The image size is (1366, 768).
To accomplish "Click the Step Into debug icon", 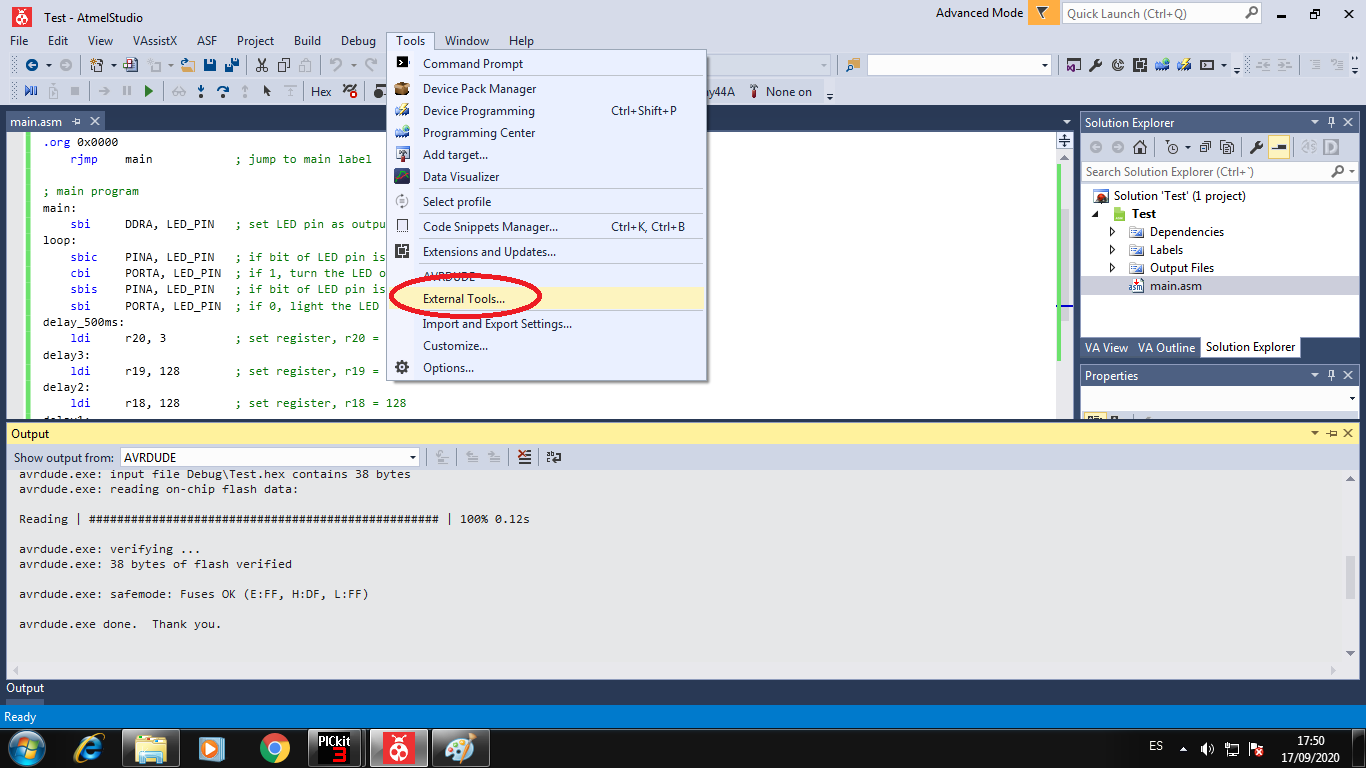I will tap(201, 91).
